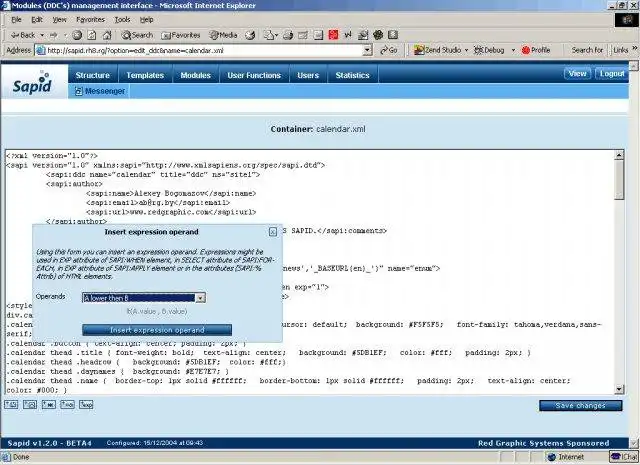Open the Favorites menu in the menu bar
Viewport: 640px width, 465px height.
click(90, 20)
